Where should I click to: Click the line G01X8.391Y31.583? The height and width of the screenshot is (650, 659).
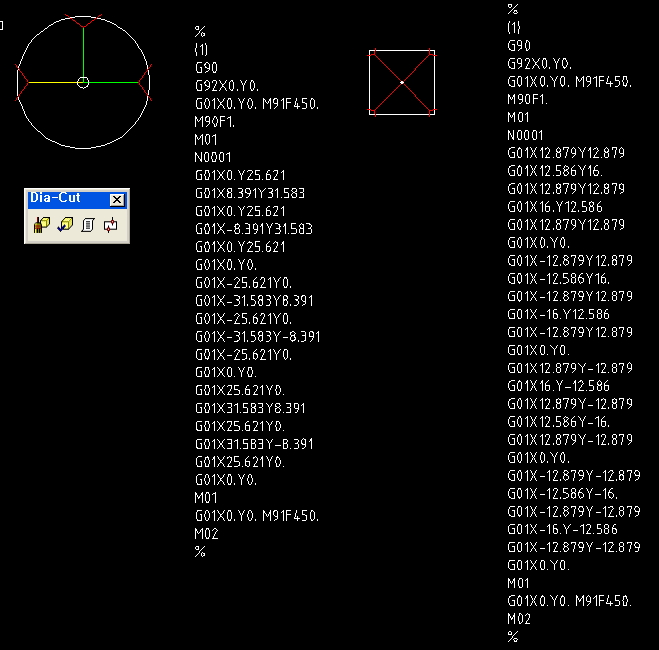(x=250, y=193)
